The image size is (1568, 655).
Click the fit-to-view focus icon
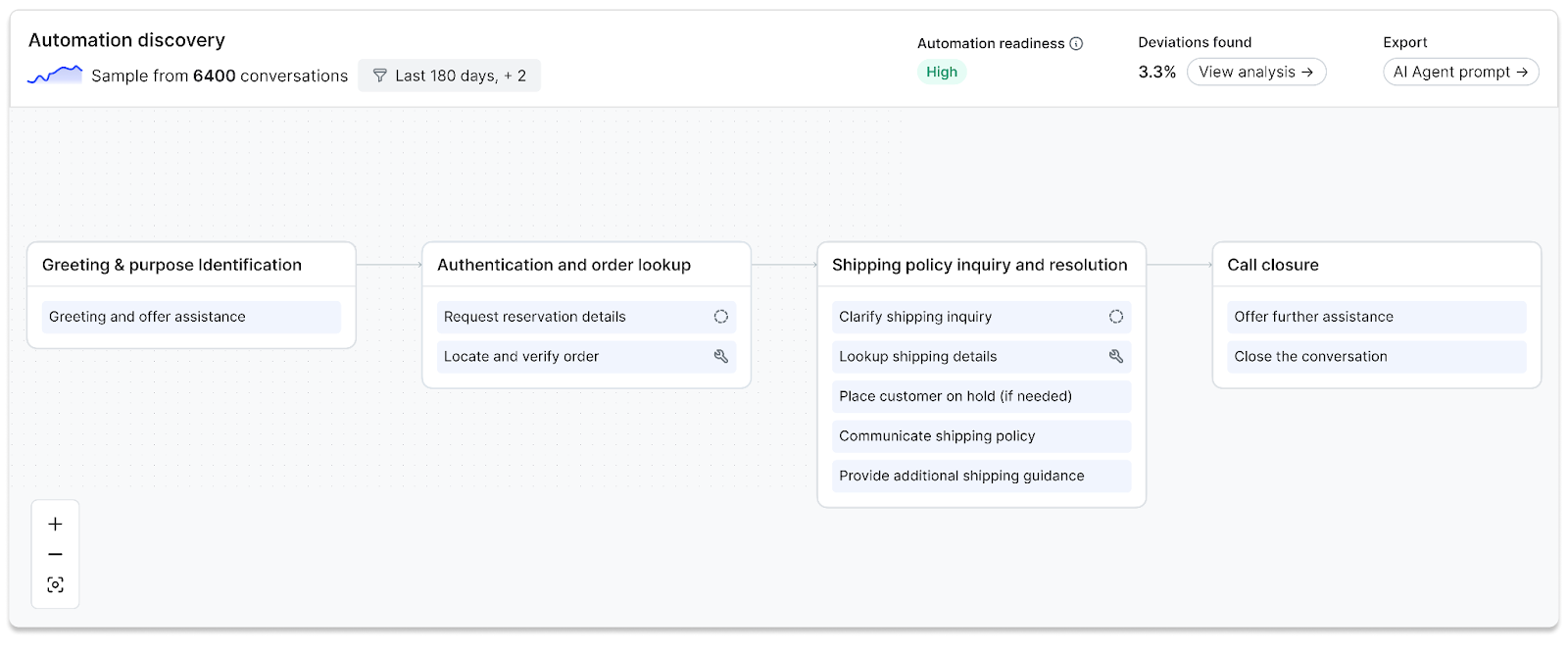click(55, 585)
